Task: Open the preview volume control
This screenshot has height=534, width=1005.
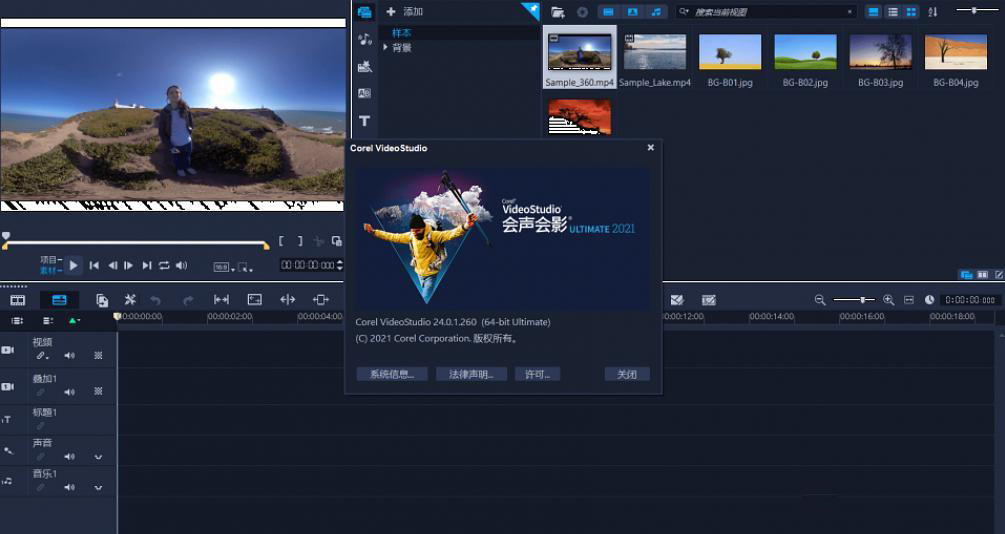Action: click(182, 265)
